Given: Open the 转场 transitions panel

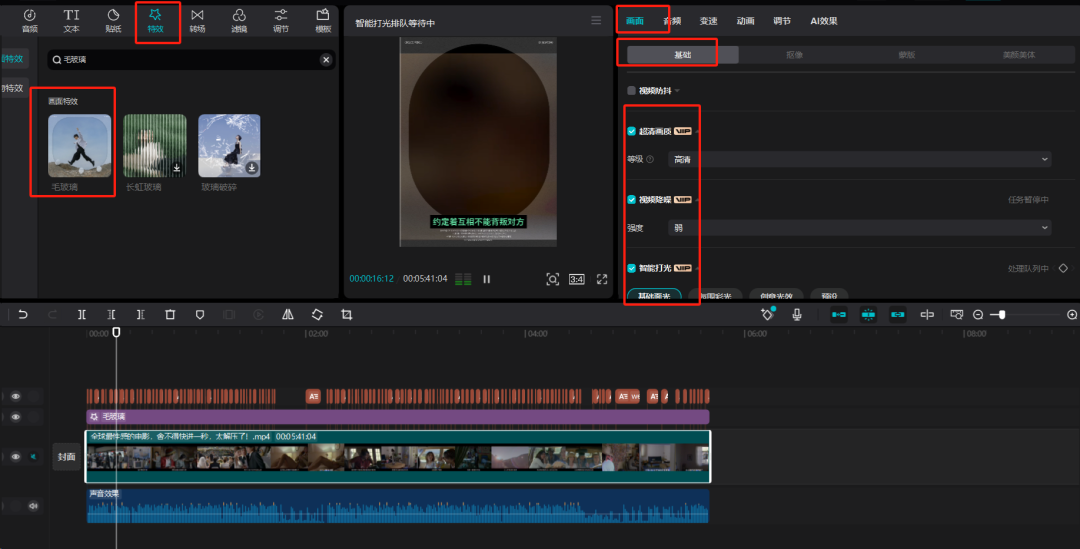Looking at the screenshot, I should [197, 20].
